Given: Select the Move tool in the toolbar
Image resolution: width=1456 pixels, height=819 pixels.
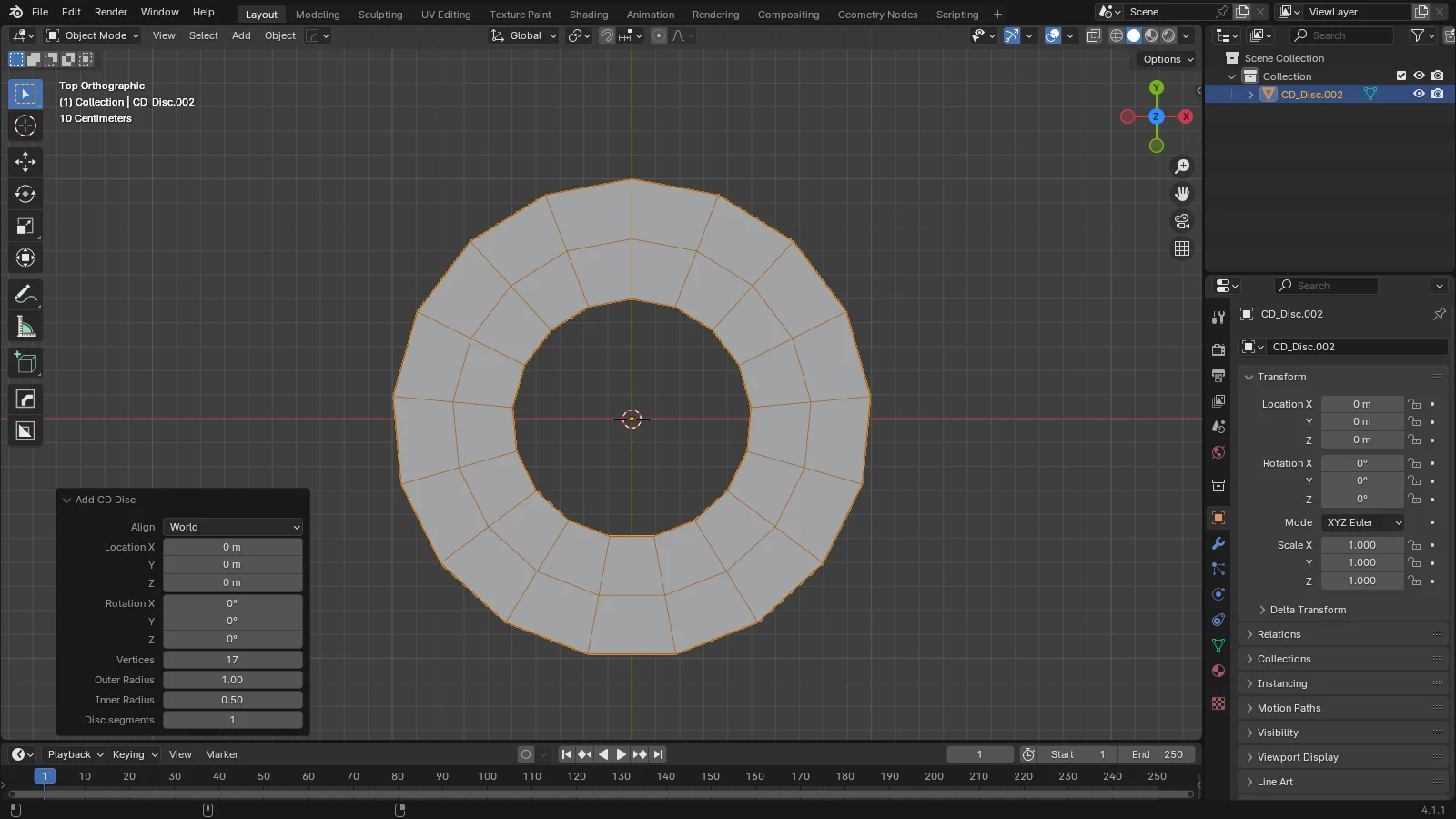Looking at the screenshot, I should 25,162.
